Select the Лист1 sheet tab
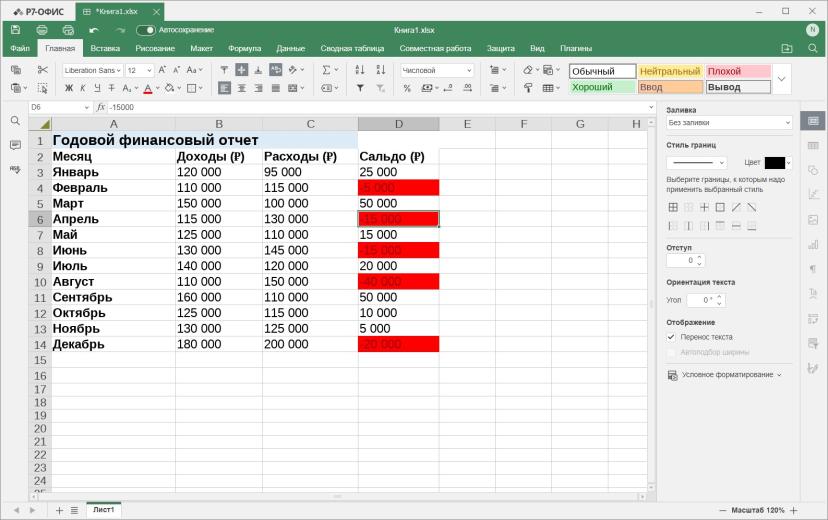The width and height of the screenshot is (828, 520). click(x=104, y=510)
